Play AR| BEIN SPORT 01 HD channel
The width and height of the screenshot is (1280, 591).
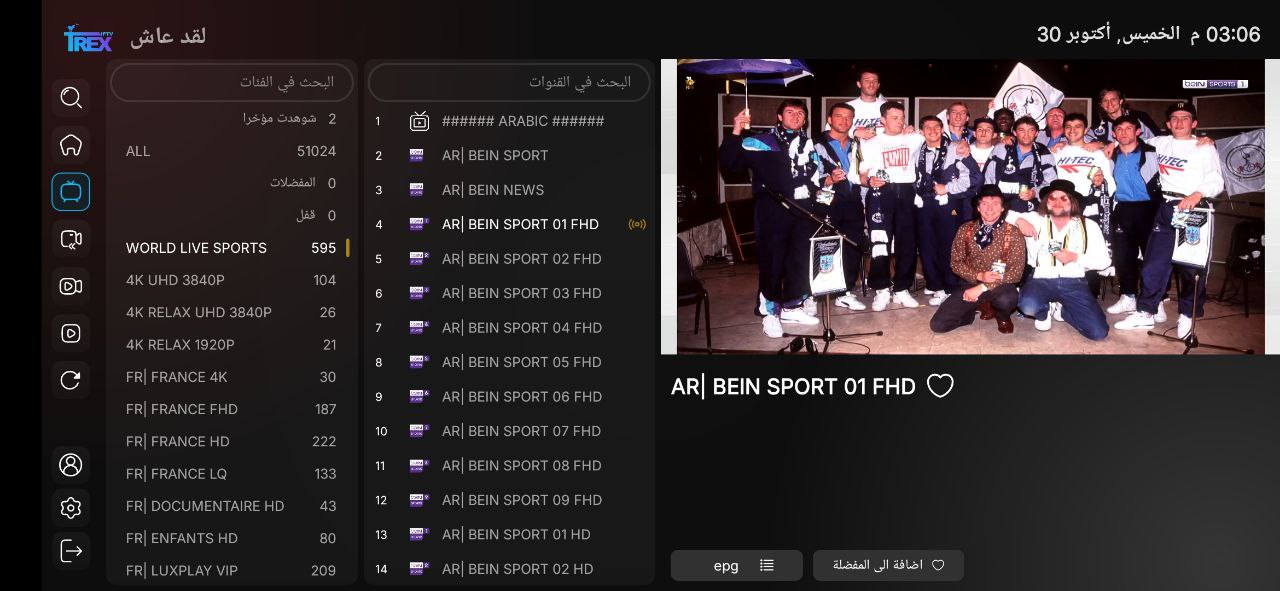510,535
